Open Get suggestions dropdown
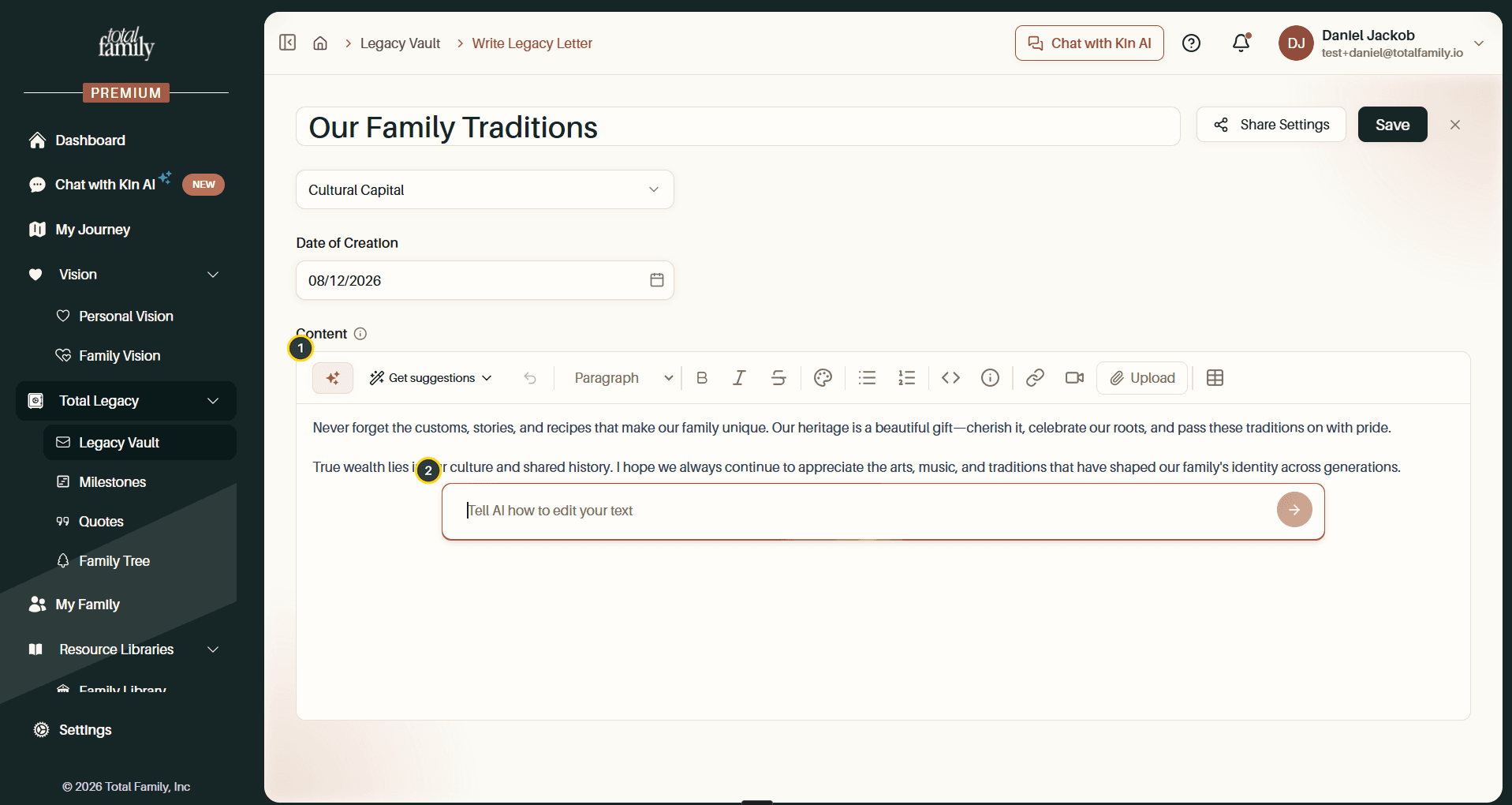Image resolution: width=1512 pixels, height=805 pixels. click(431, 378)
